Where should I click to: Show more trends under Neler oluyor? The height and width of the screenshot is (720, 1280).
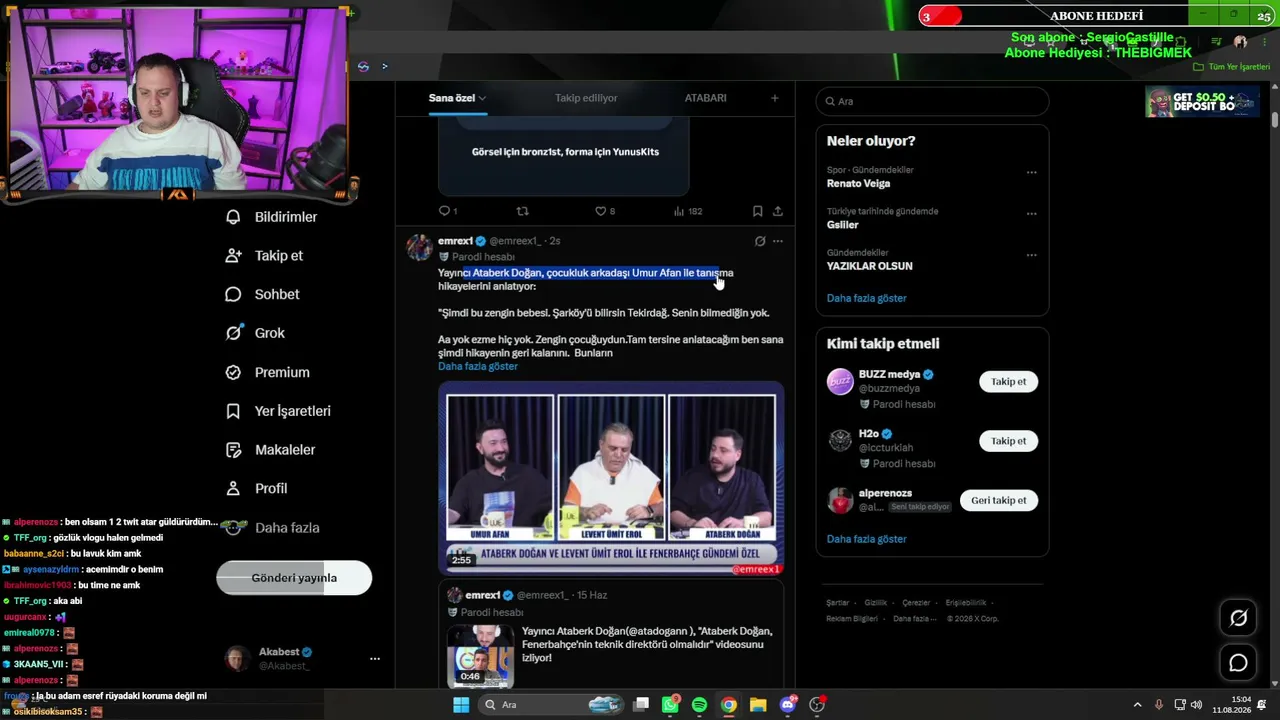[867, 298]
